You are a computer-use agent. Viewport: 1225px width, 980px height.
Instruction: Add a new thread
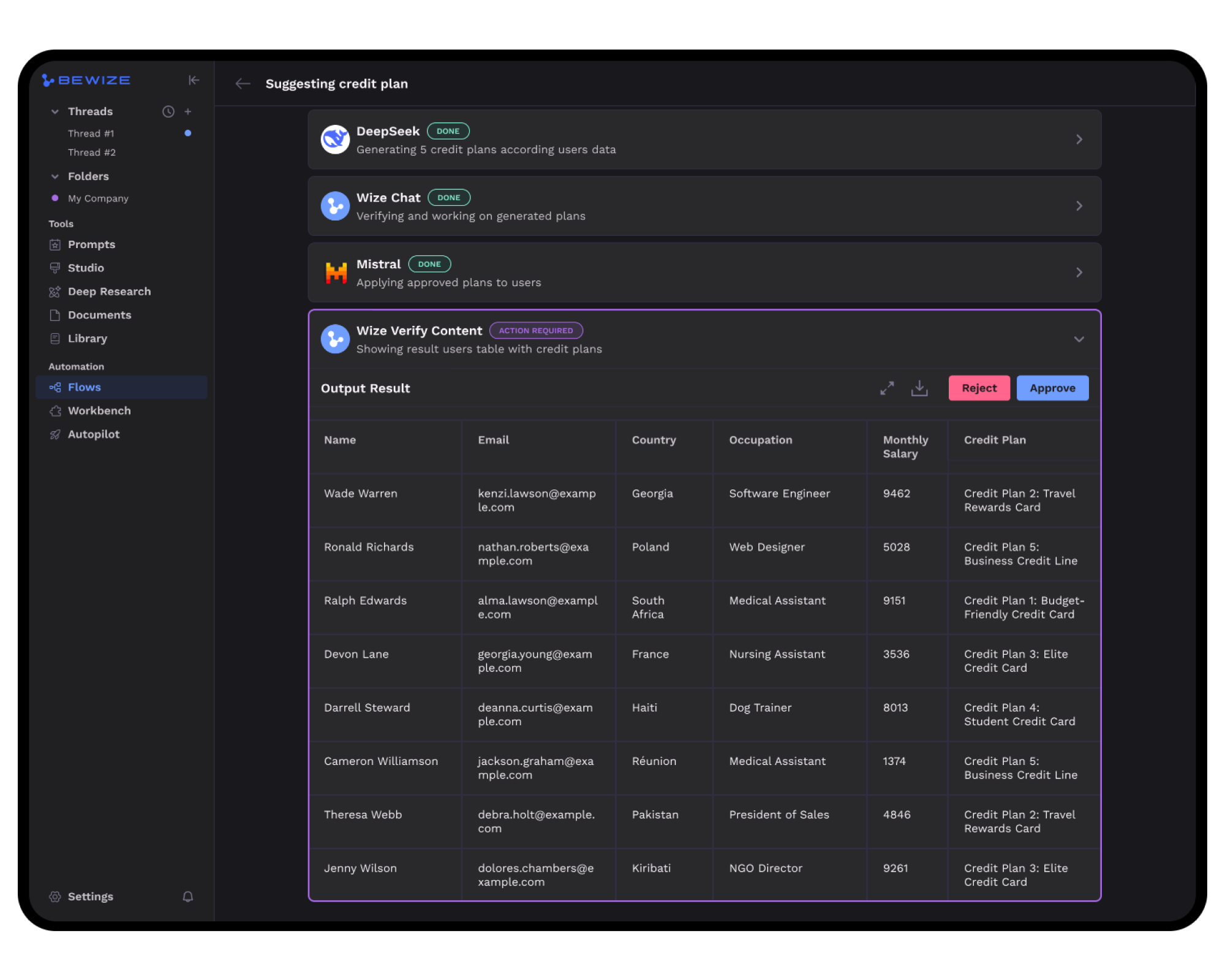188,111
